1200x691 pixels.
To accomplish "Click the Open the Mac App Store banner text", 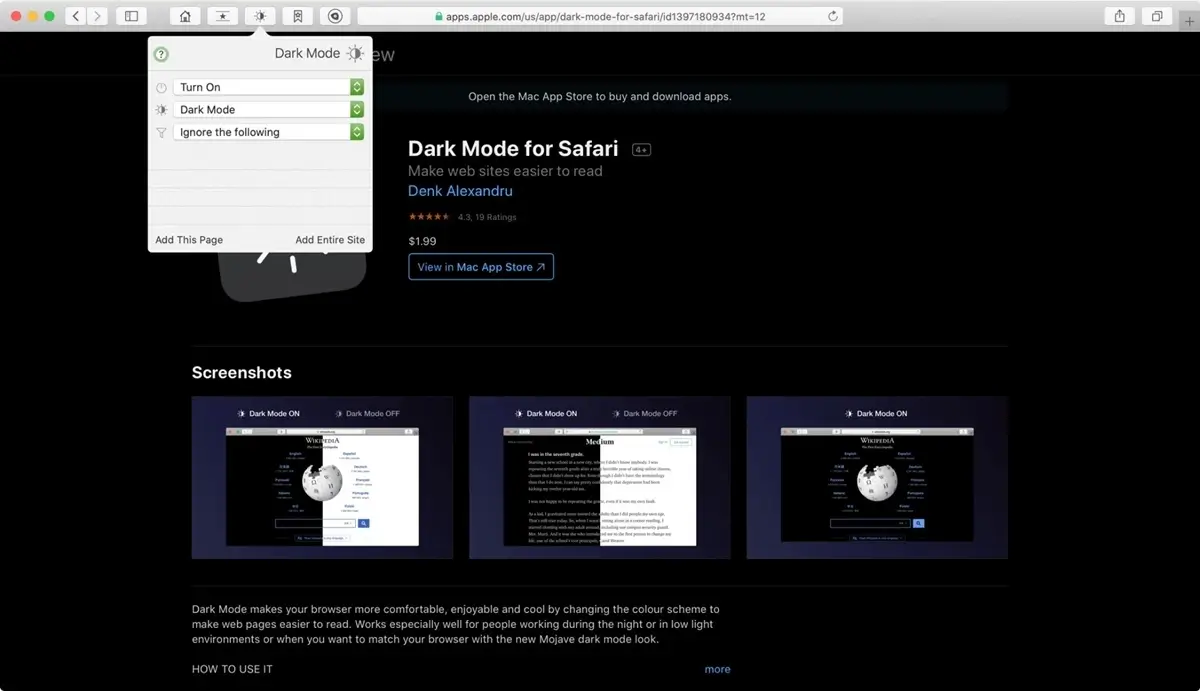I will 600,97.
